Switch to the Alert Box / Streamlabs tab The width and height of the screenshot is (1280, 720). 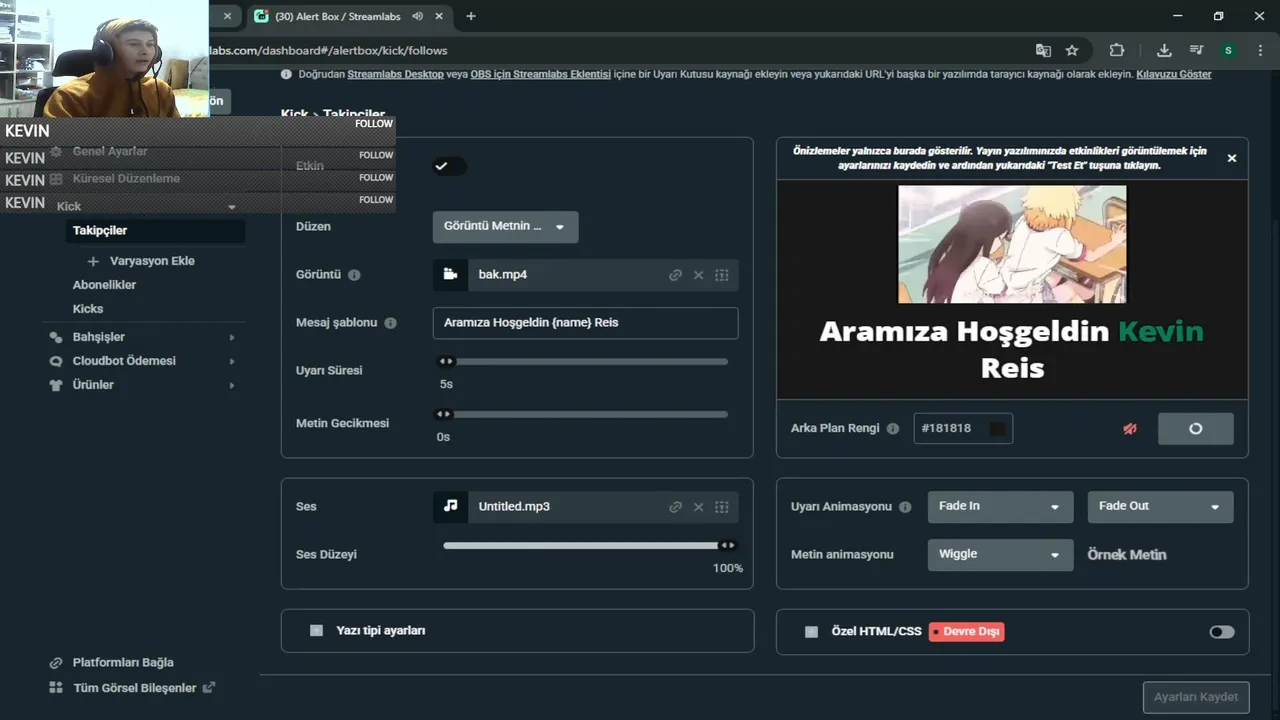tap(340, 16)
